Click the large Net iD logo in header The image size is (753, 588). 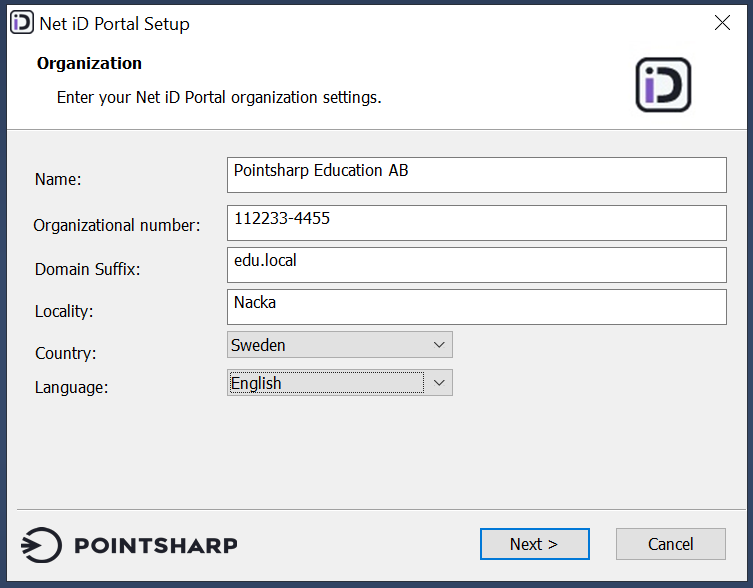click(x=663, y=85)
